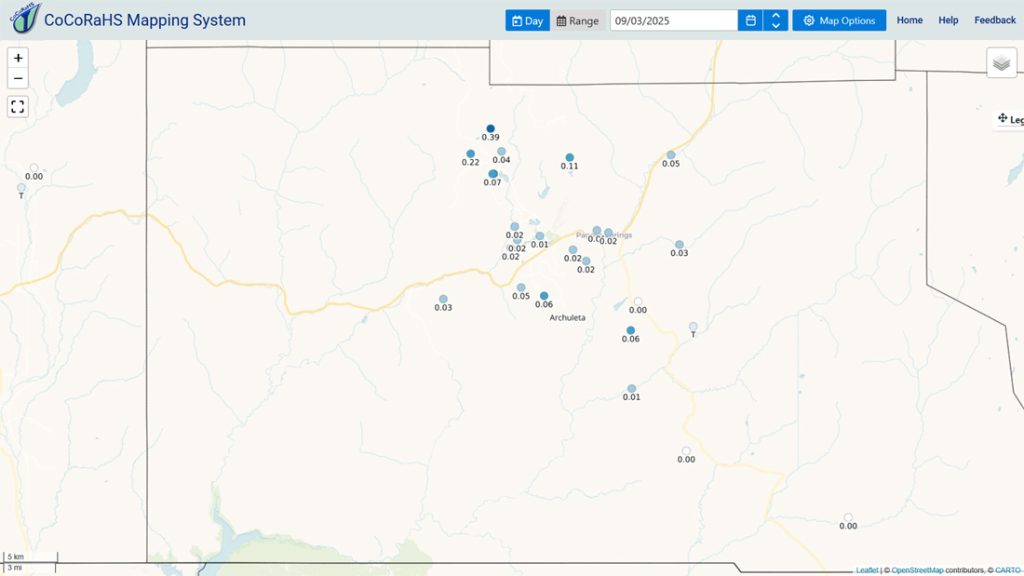Click the CoCoRaHS Mapping System title
This screenshot has height=576, width=1024.
(145, 20)
